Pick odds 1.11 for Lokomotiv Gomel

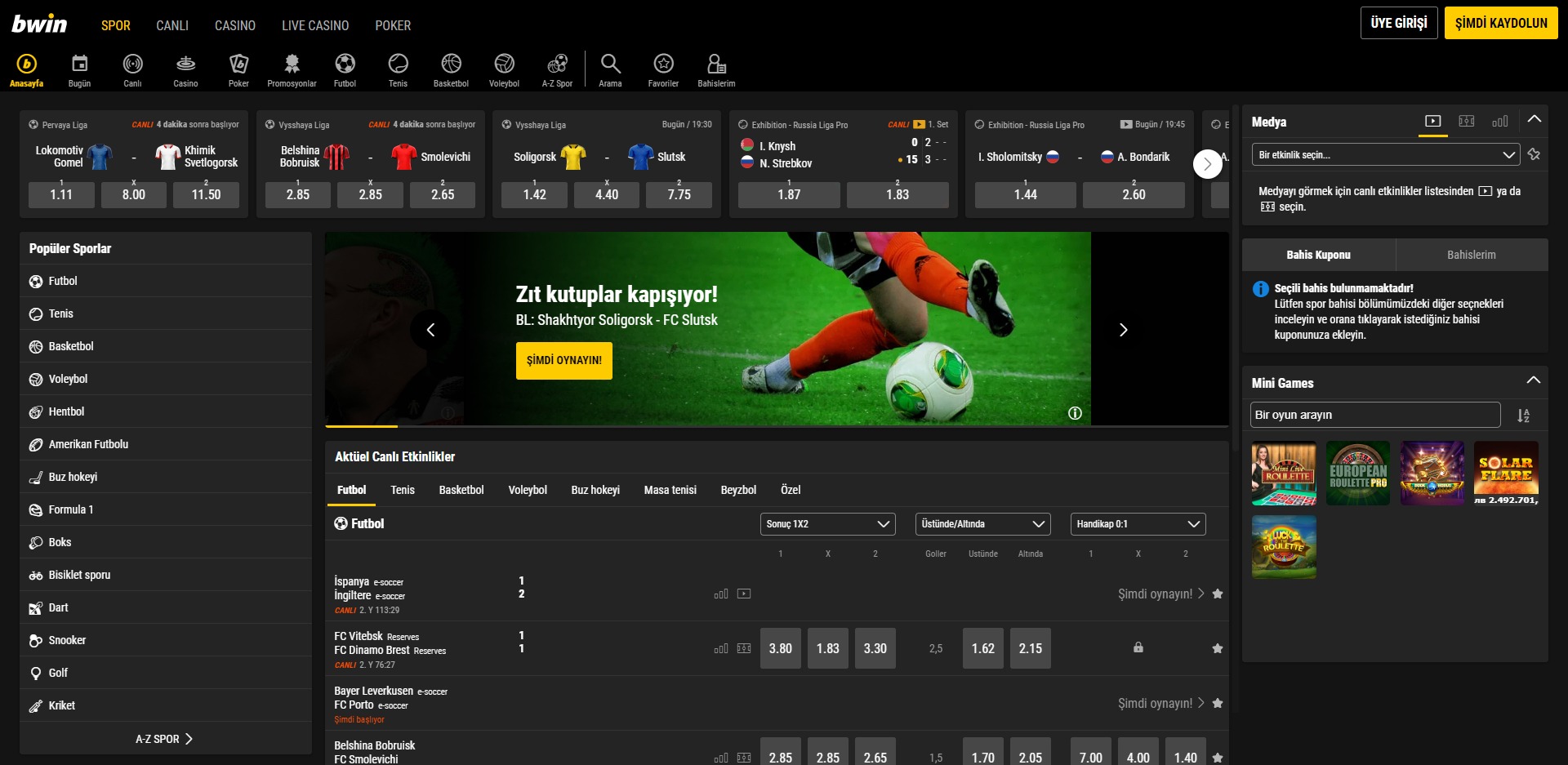click(x=61, y=194)
